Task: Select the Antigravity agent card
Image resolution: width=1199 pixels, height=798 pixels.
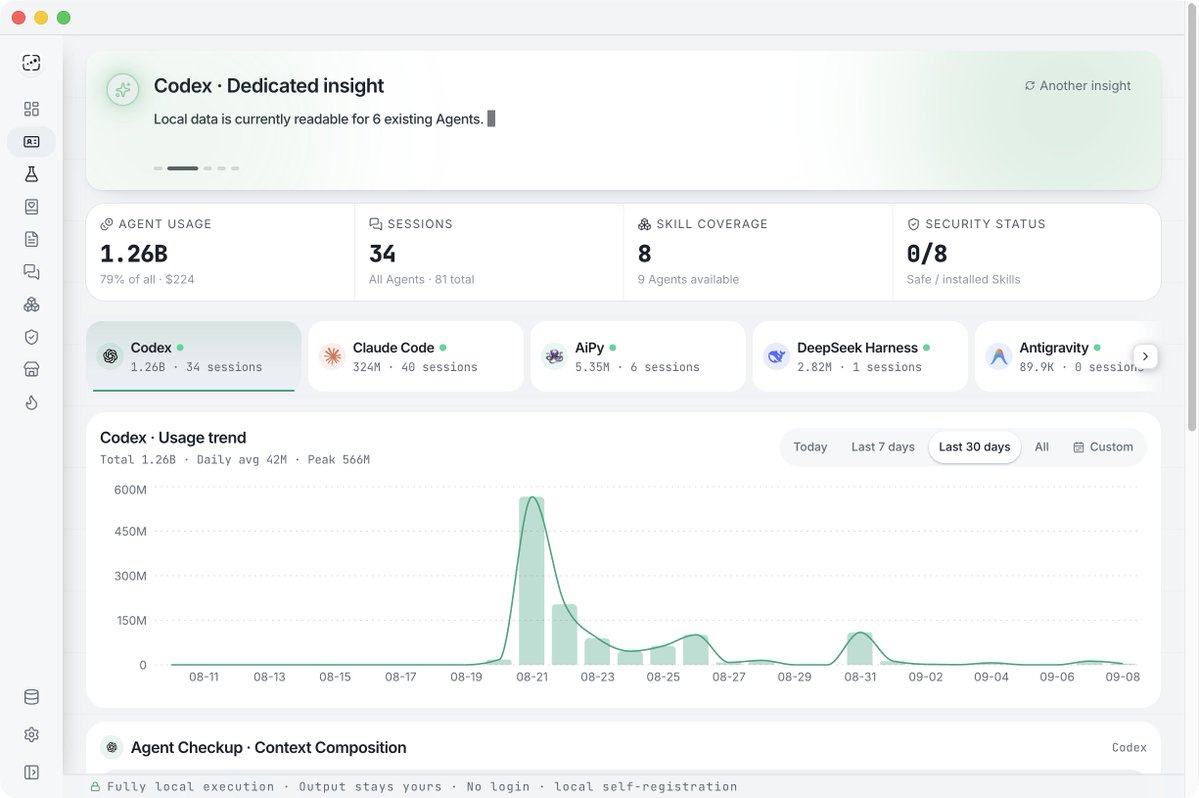Action: [x=1067, y=356]
